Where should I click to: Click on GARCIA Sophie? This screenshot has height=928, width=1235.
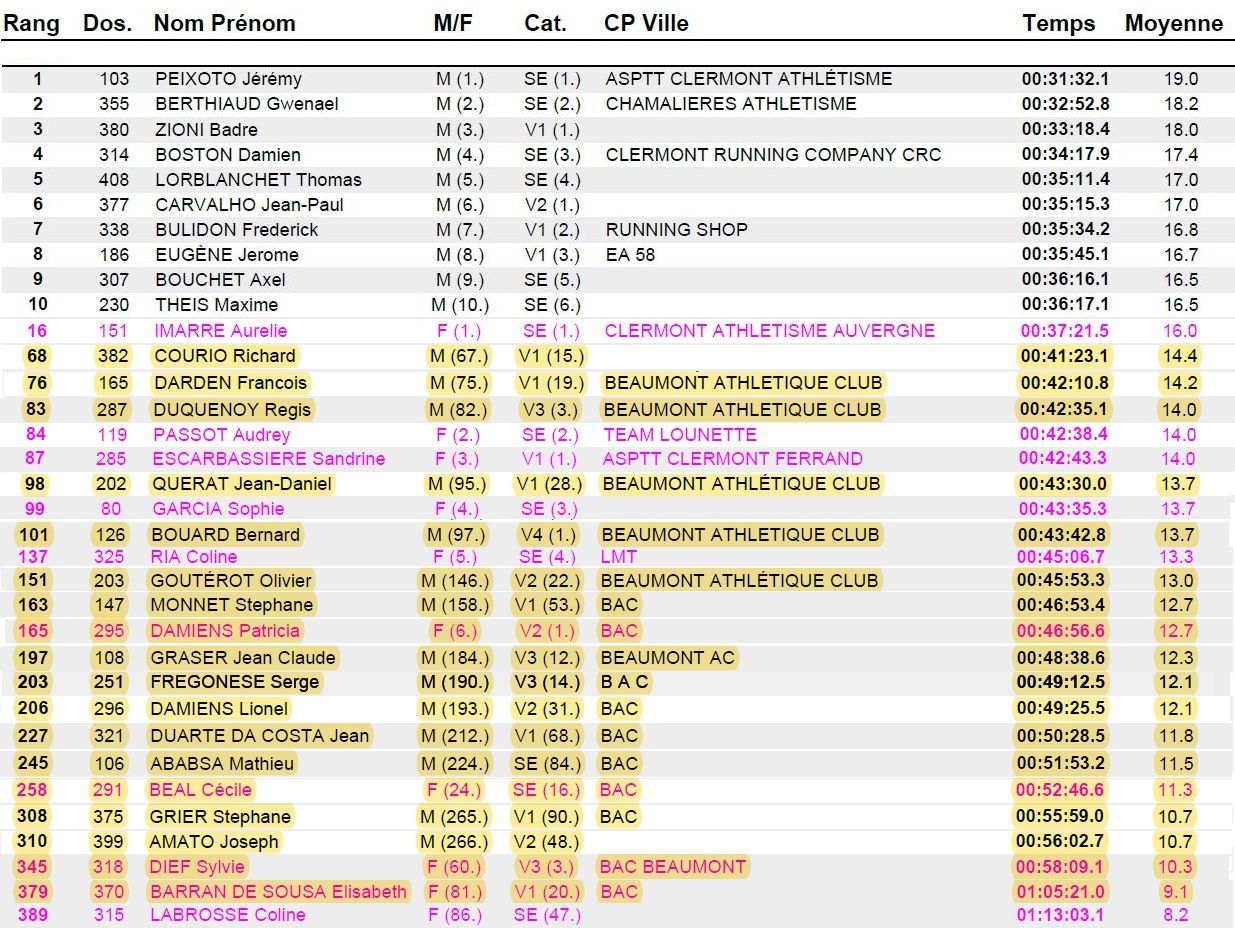point(218,509)
